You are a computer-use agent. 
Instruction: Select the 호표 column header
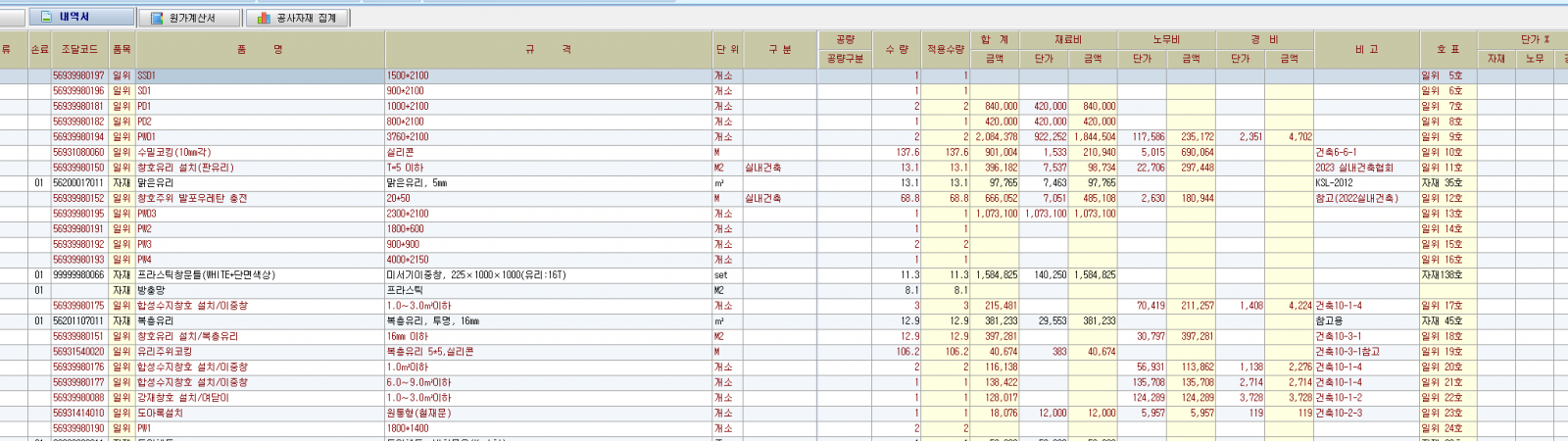click(1447, 49)
